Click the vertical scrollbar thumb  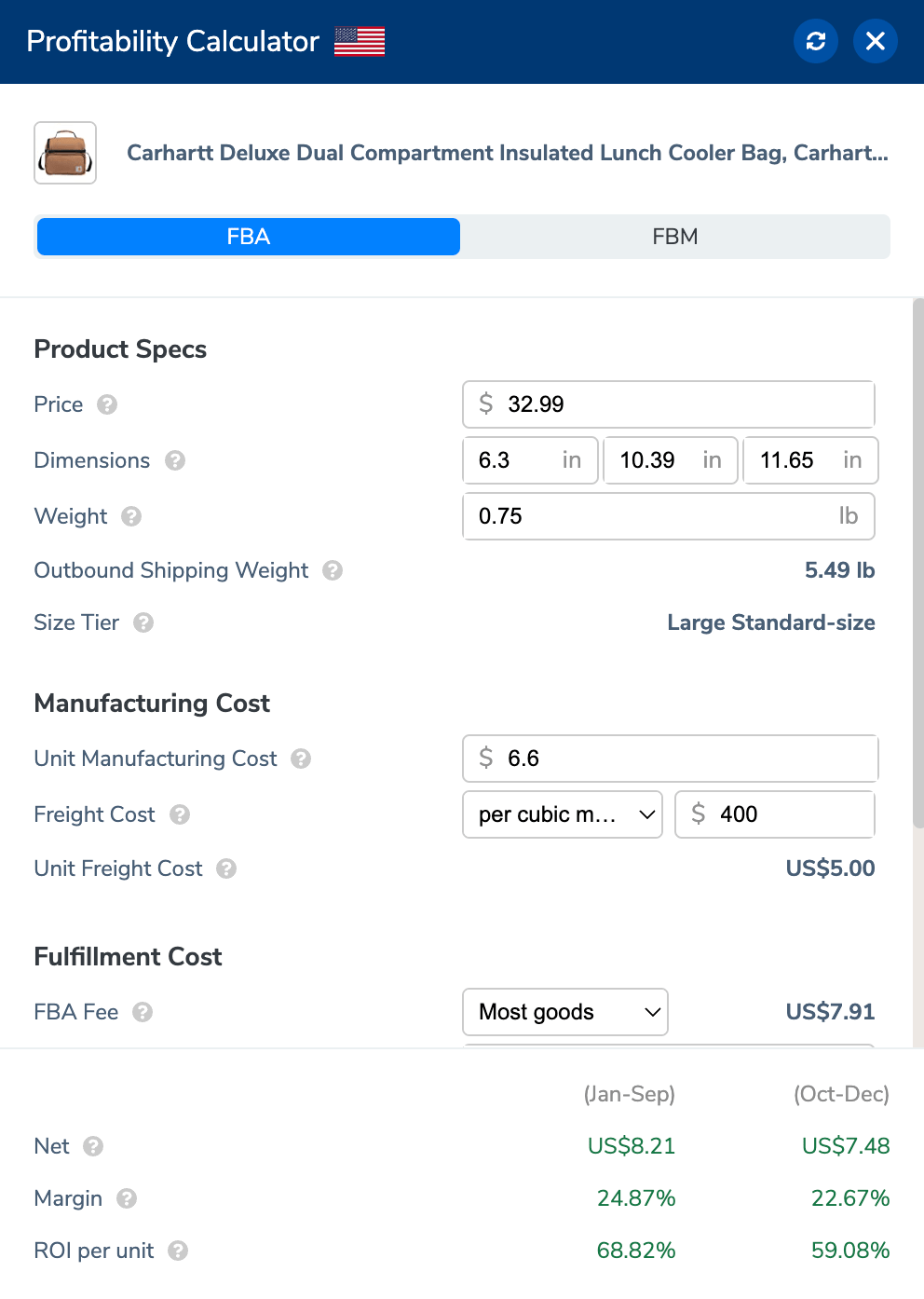click(917, 563)
